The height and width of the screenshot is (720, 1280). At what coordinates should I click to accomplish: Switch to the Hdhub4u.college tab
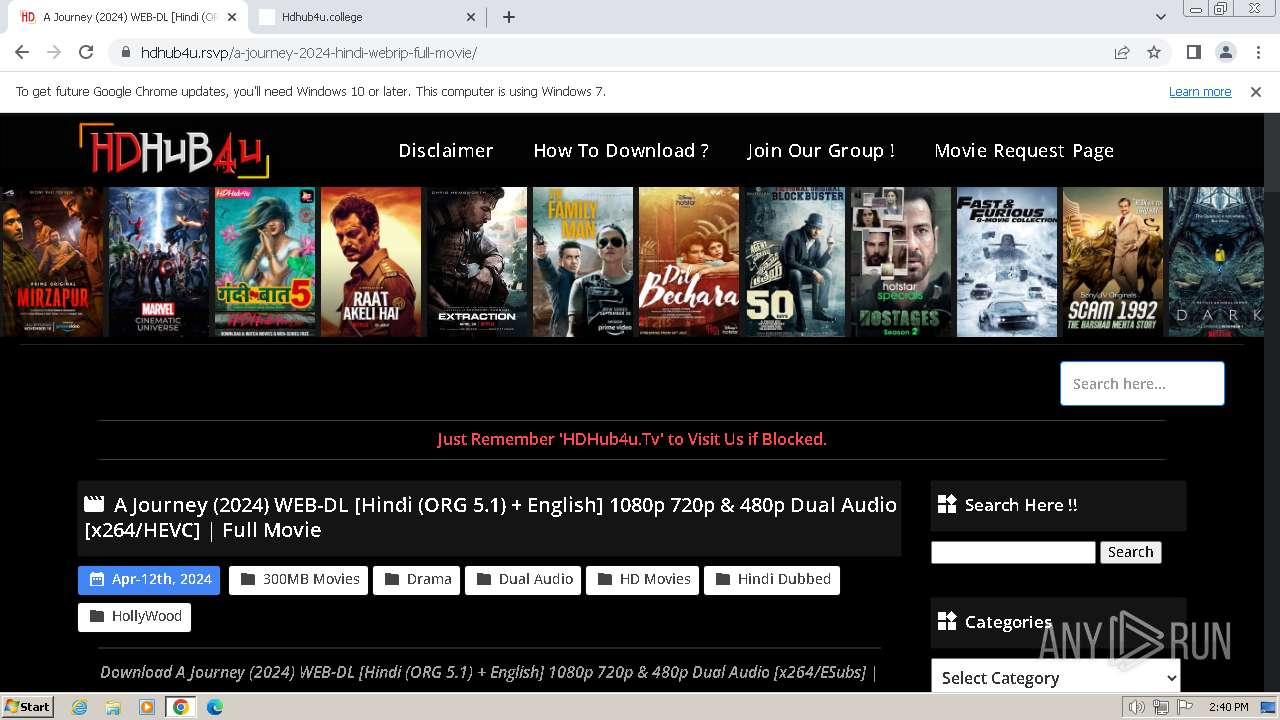[x=367, y=17]
